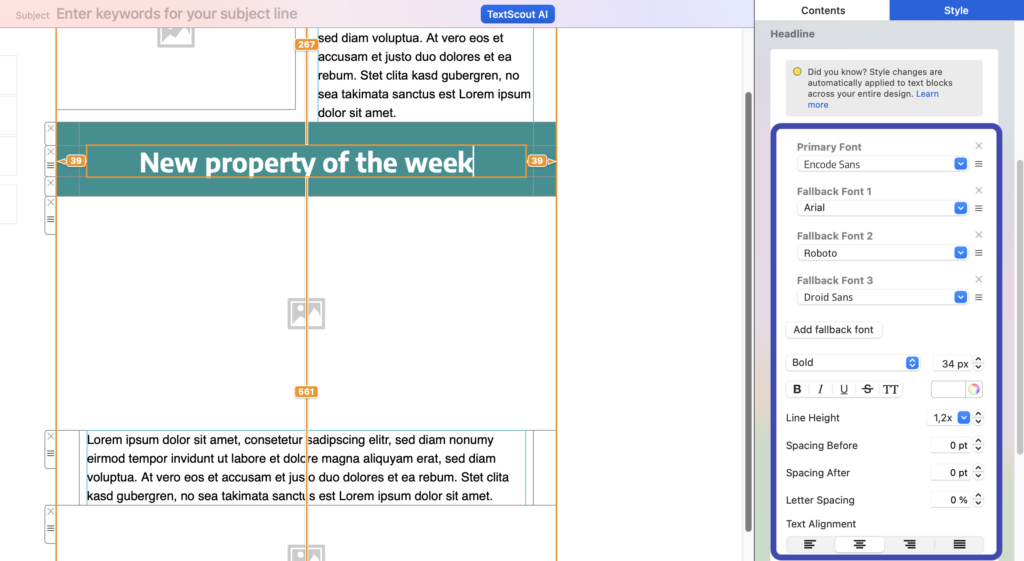Screen dimensions: 1024x561
Task: Toggle bold formatting button
Action: (x=797, y=389)
